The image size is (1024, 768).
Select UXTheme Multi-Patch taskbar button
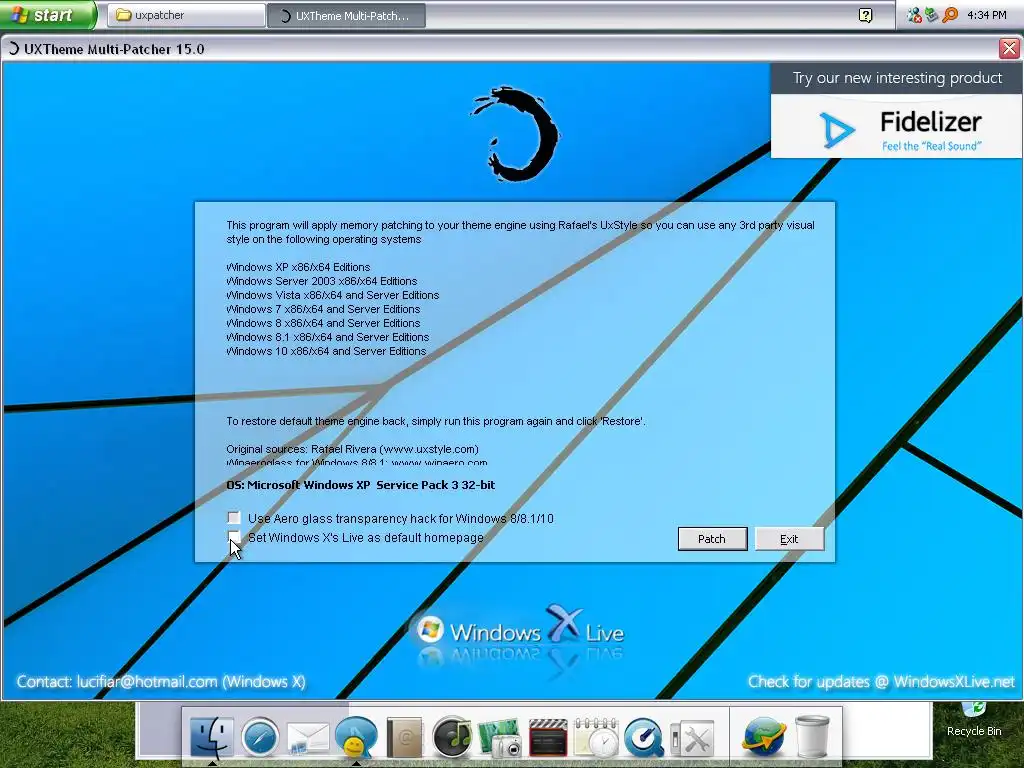[x=347, y=16]
